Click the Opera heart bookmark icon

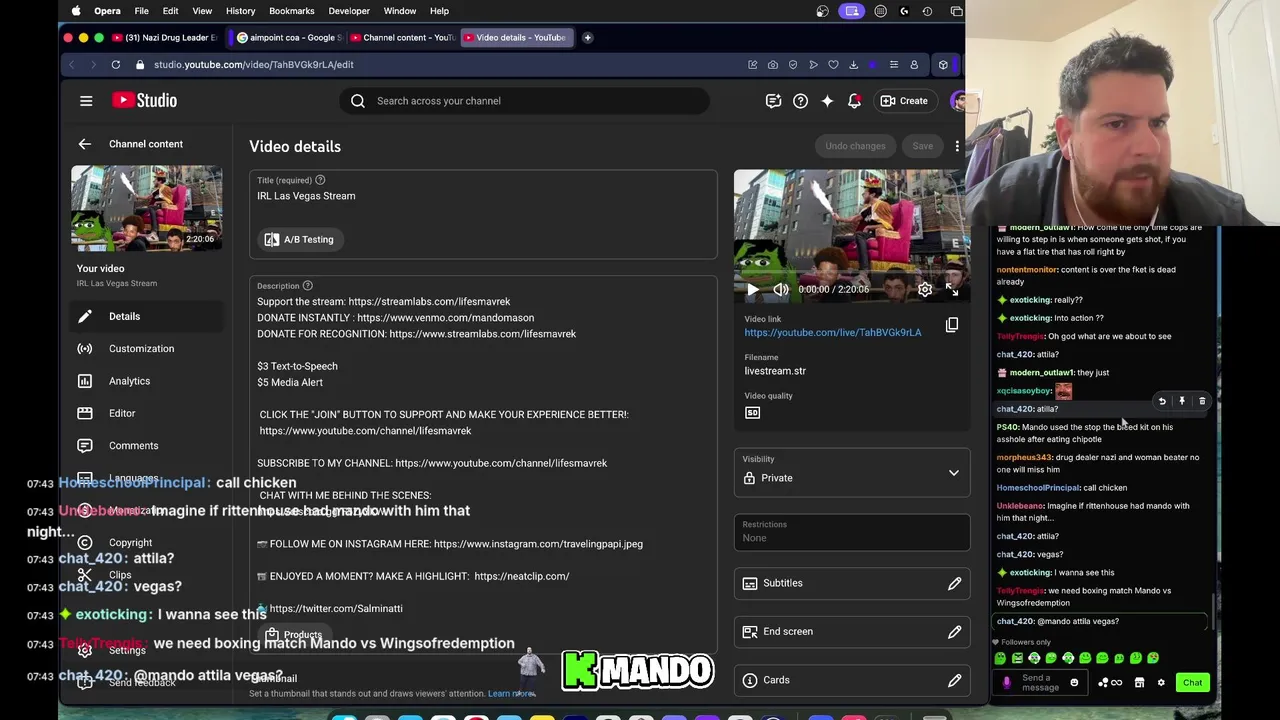(833, 64)
